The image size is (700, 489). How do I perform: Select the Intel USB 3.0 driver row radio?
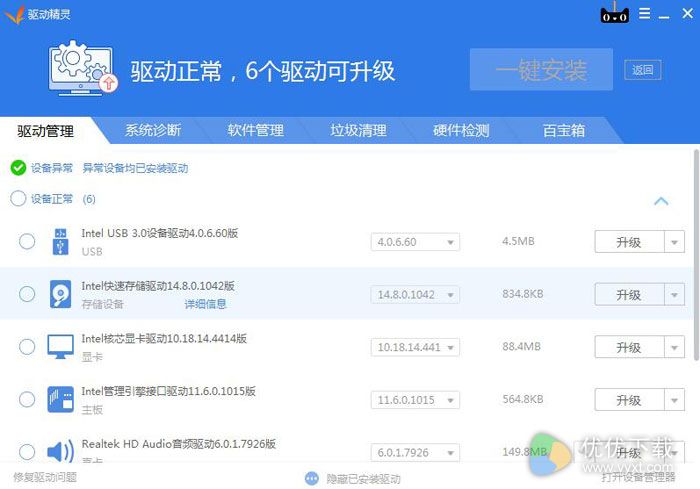27,241
